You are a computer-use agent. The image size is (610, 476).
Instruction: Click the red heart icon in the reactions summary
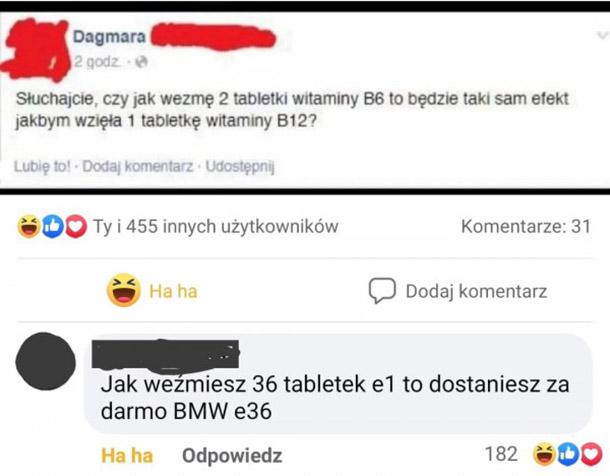click(x=76, y=226)
